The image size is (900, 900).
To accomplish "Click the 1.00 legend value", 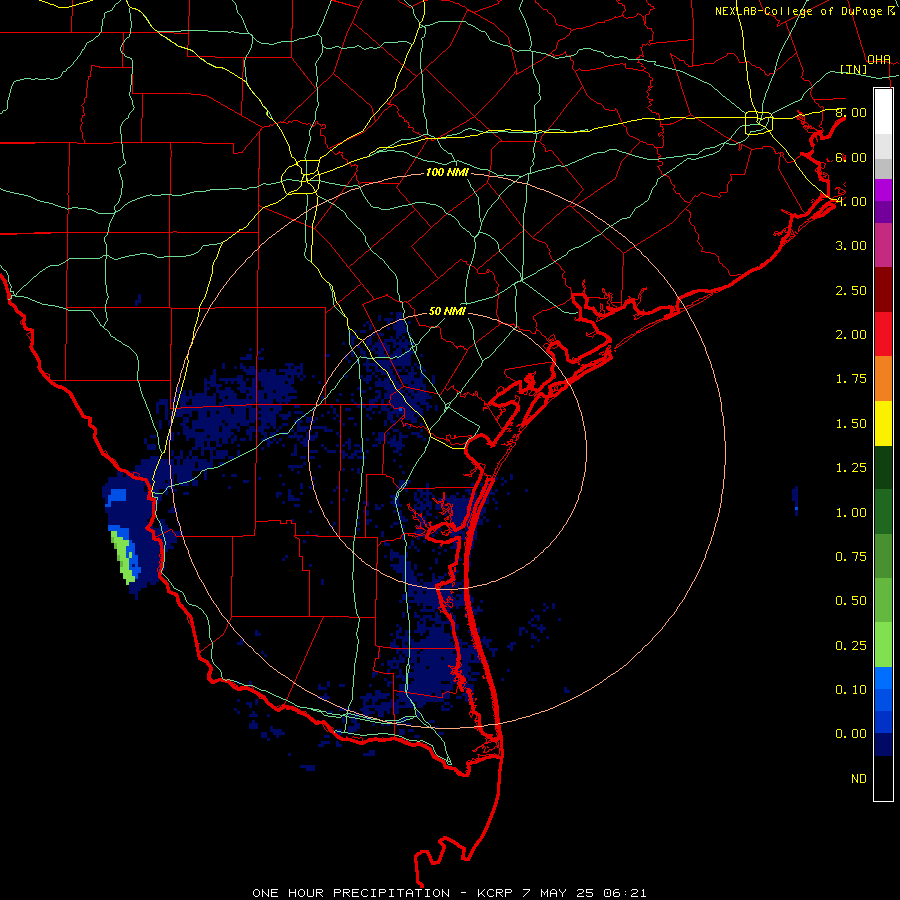I will 851,513.
